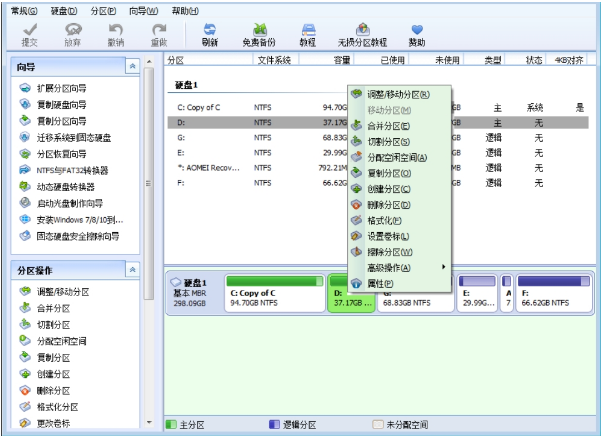Click 合并分区 in 分区操作 panel
This screenshot has height=436, width=603.
pyautogui.click(x=45, y=308)
